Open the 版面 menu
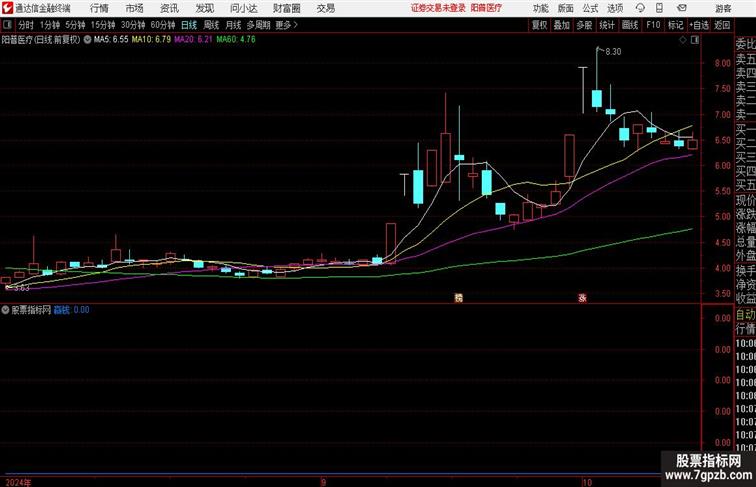 (566, 8)
